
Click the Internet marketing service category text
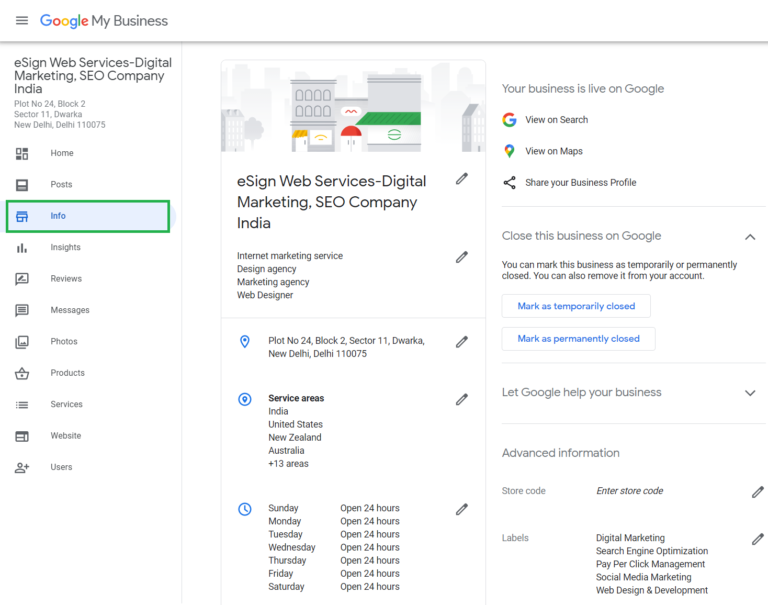tap(289, 256)
